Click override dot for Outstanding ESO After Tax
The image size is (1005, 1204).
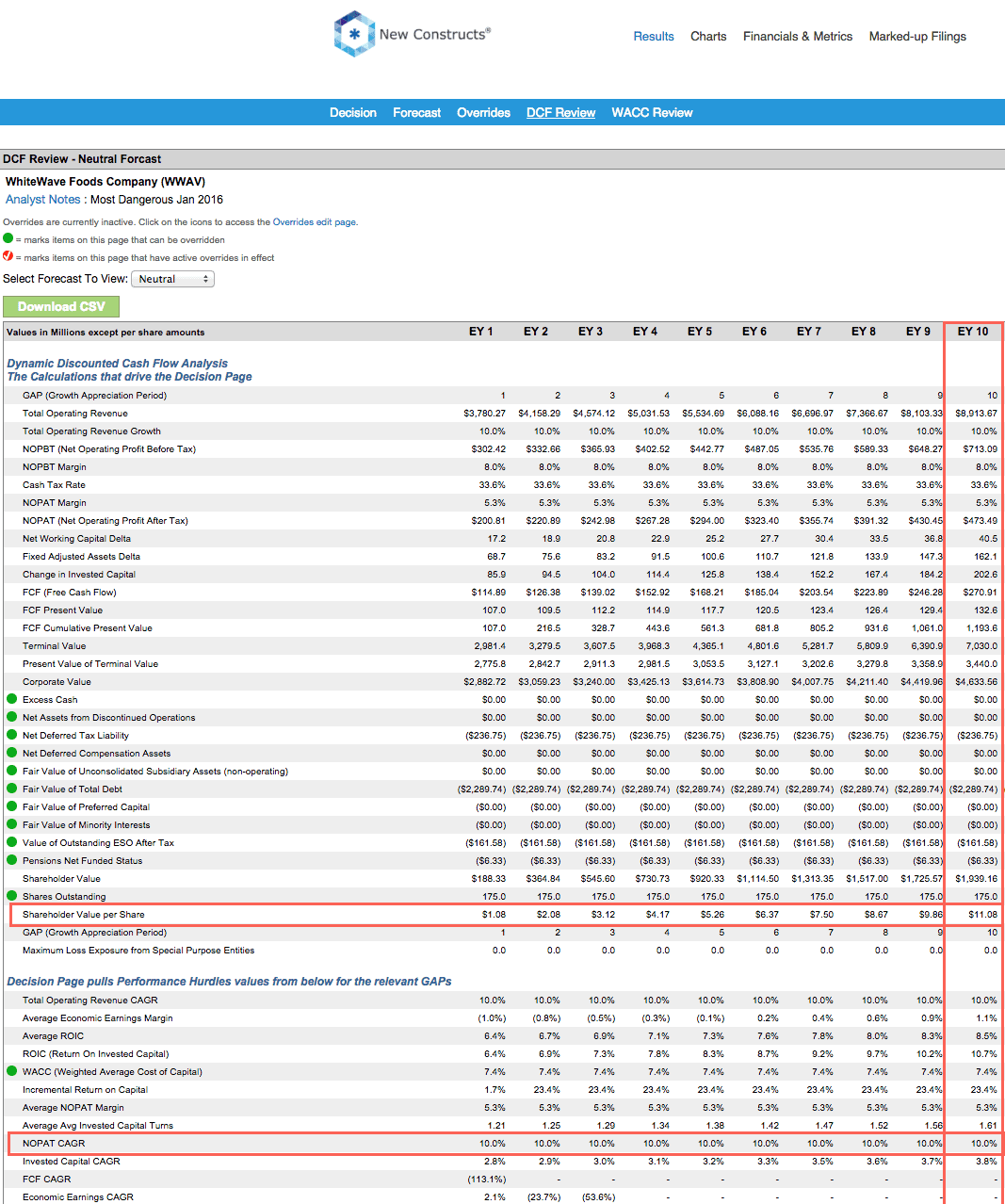12,842
